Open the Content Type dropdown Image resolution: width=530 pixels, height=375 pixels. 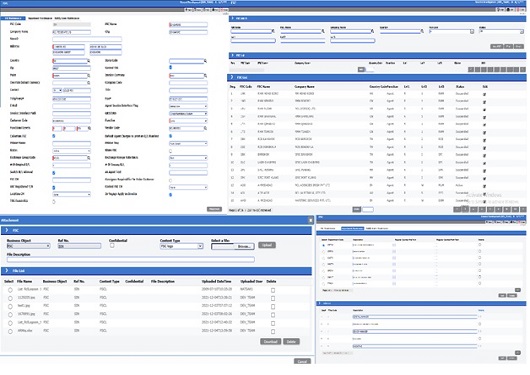click(181, 247)
